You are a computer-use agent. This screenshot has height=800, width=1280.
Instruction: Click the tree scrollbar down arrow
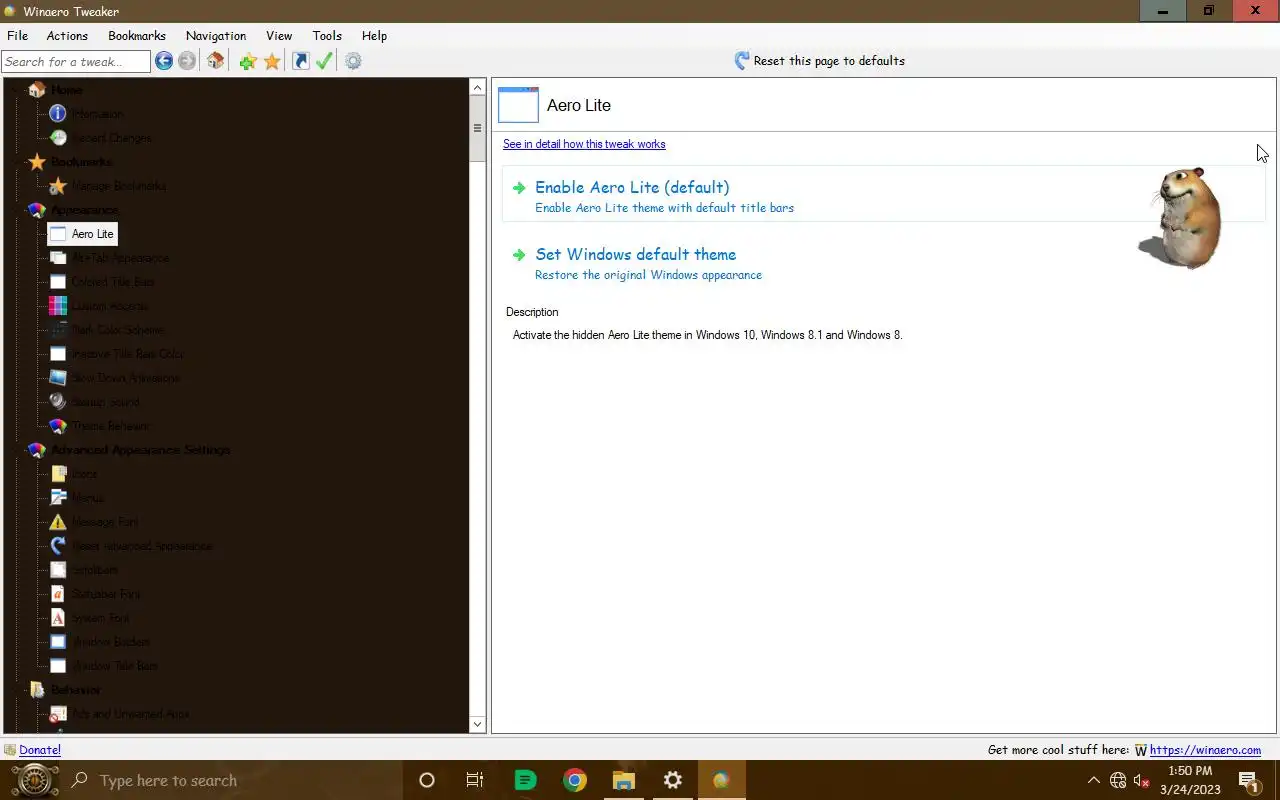[x=477, y=724]
